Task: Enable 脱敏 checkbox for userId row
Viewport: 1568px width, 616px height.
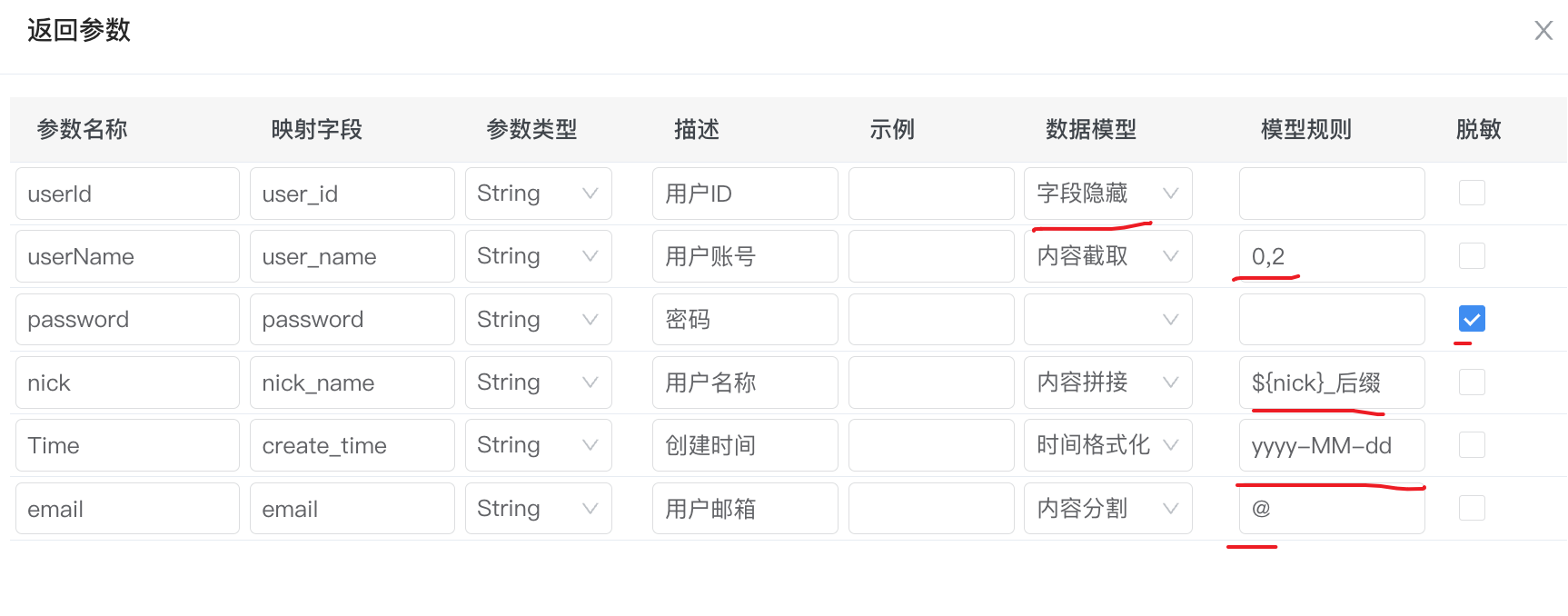Action: point(1472,193)
